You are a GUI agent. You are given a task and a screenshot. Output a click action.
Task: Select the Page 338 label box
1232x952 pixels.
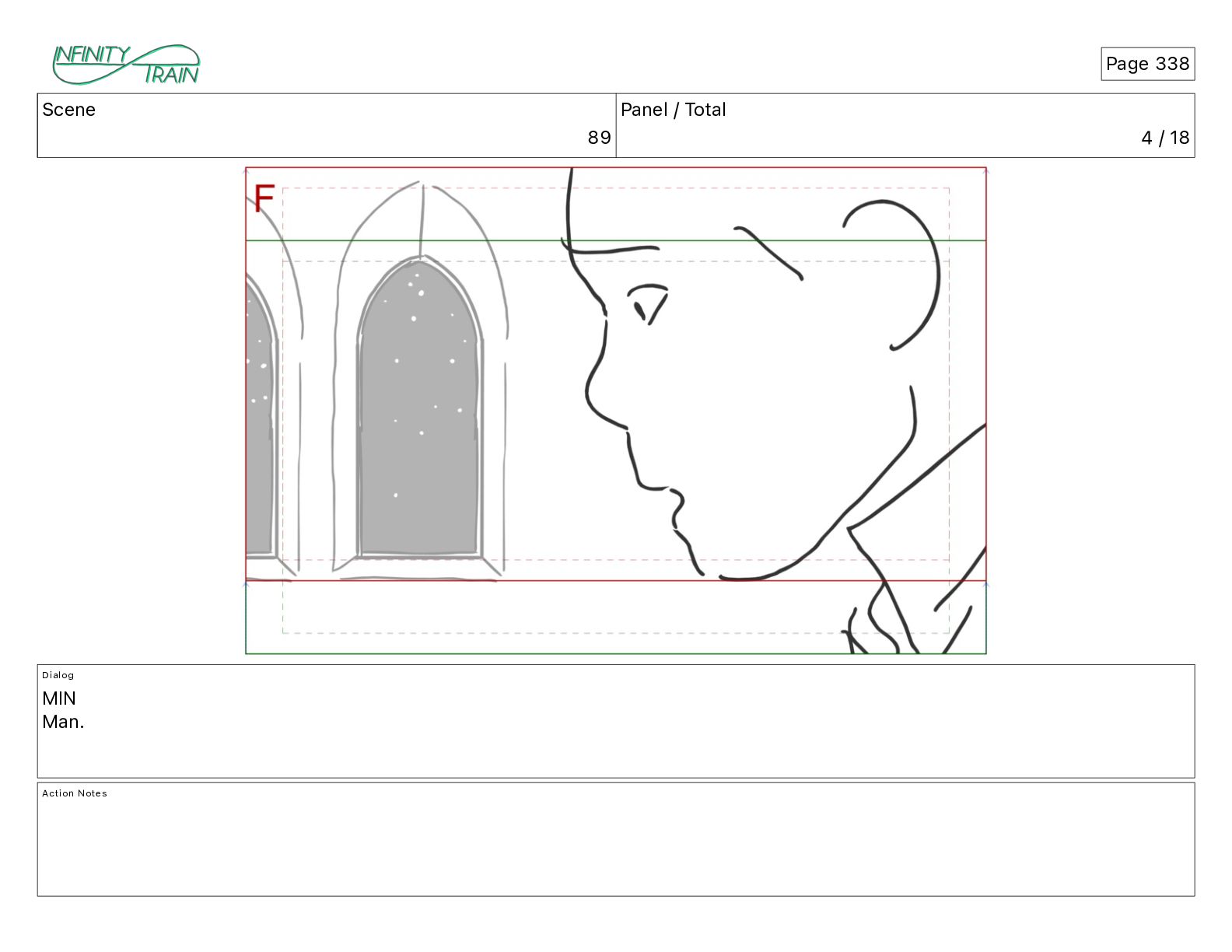pyautogui.click(x=1147, y=64)
